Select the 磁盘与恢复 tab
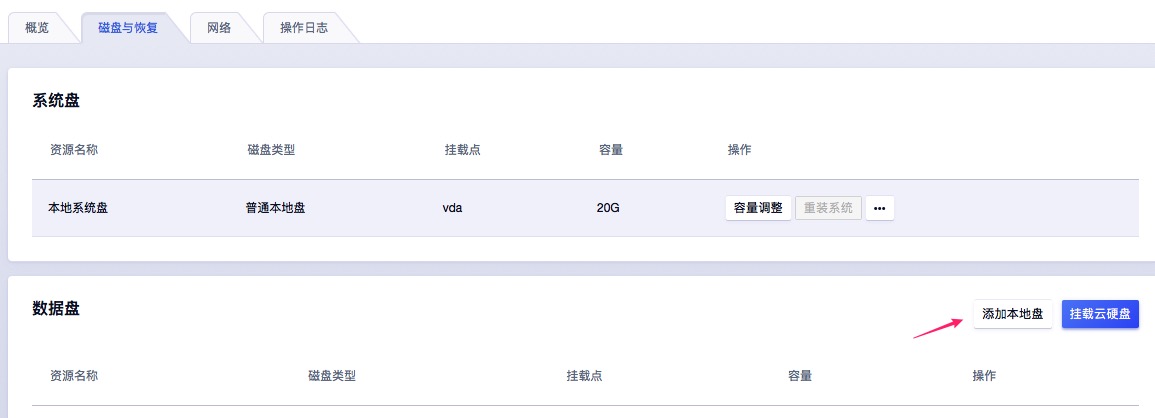 point(127,27)
